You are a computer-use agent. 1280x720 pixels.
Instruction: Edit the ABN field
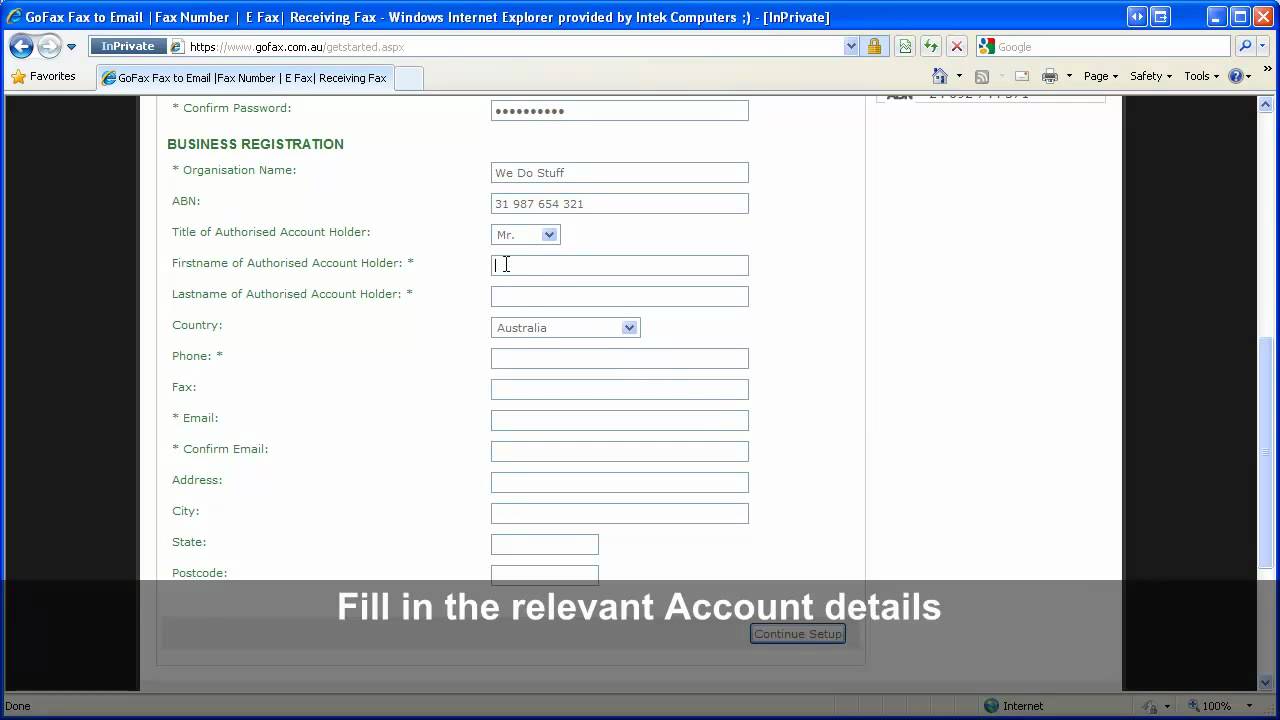(x=620, y=203)
